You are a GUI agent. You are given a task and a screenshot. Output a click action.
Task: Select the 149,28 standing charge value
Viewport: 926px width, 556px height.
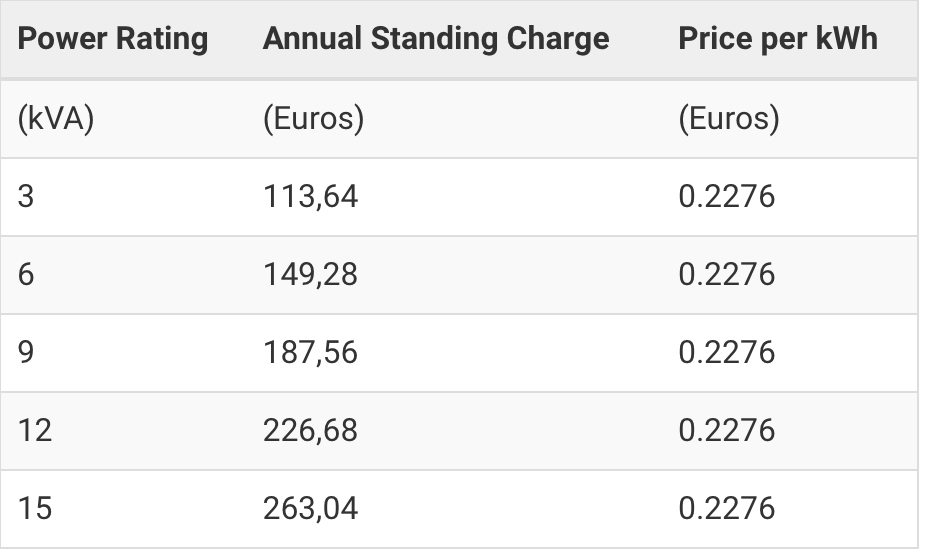tap(310, 274)
